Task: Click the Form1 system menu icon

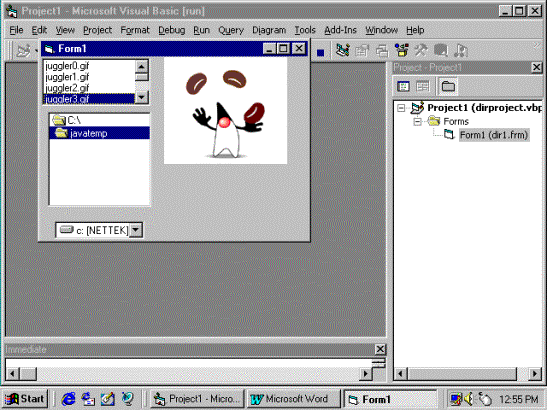Action: [49, 49]
